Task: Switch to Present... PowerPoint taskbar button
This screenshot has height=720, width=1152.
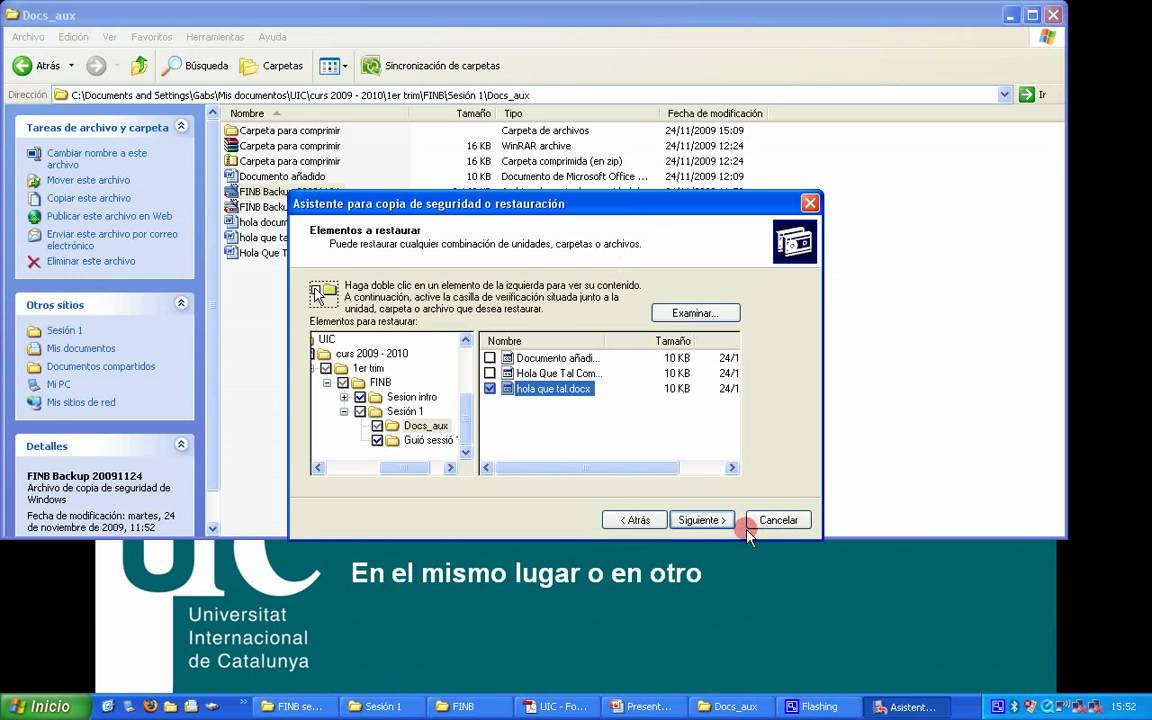Action: [644, 707]
